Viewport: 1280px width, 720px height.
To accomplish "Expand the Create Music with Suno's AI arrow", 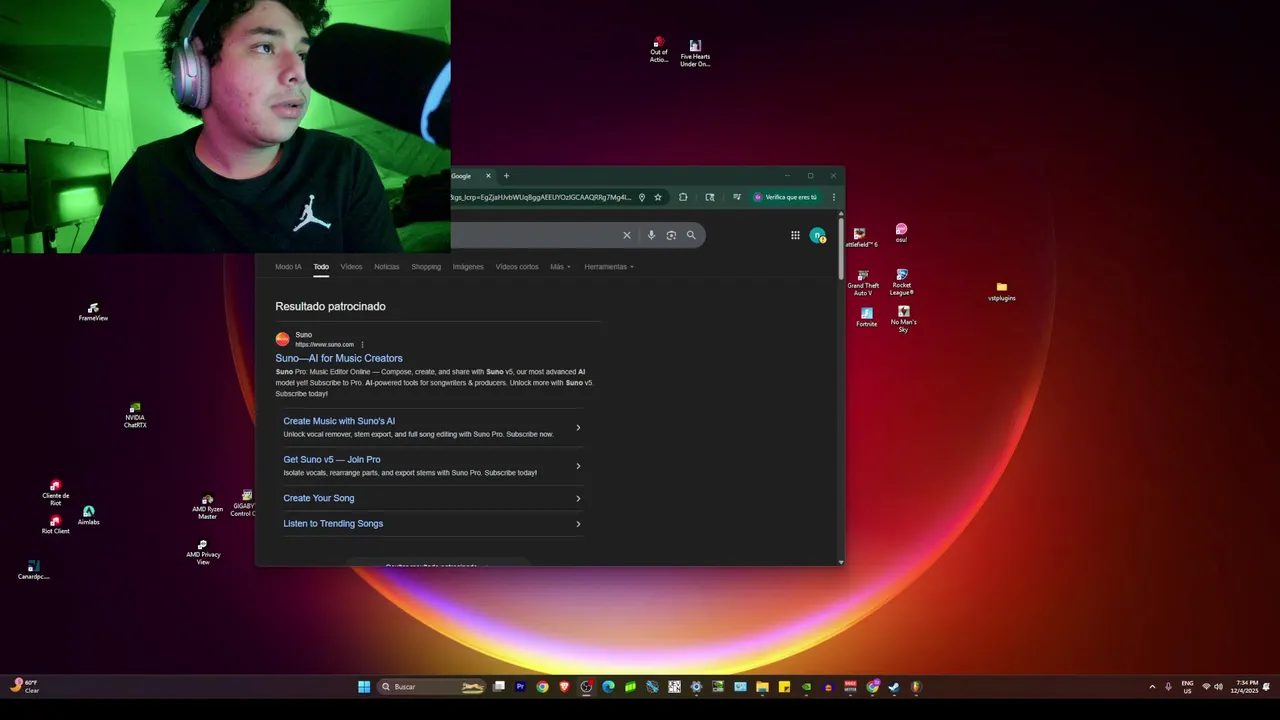I will (578, 428).
